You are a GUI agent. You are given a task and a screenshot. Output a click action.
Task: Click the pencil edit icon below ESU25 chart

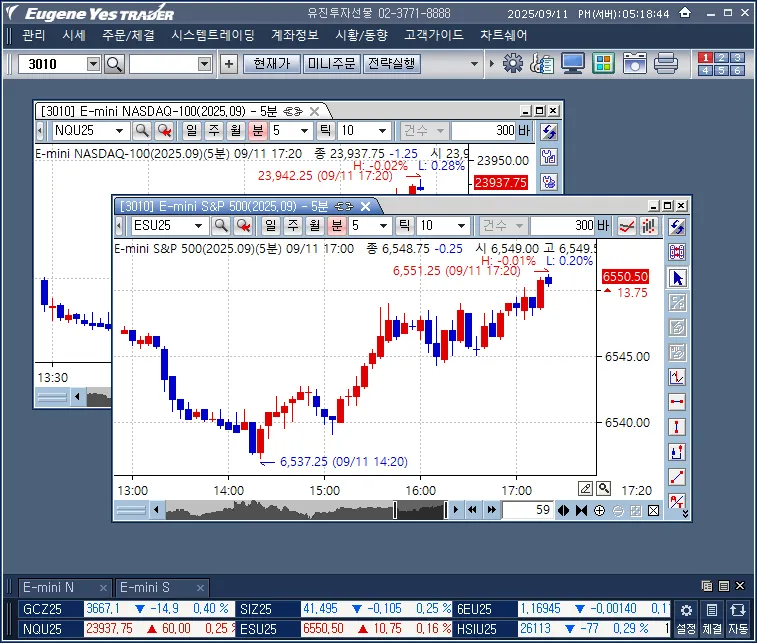[586, 489]
